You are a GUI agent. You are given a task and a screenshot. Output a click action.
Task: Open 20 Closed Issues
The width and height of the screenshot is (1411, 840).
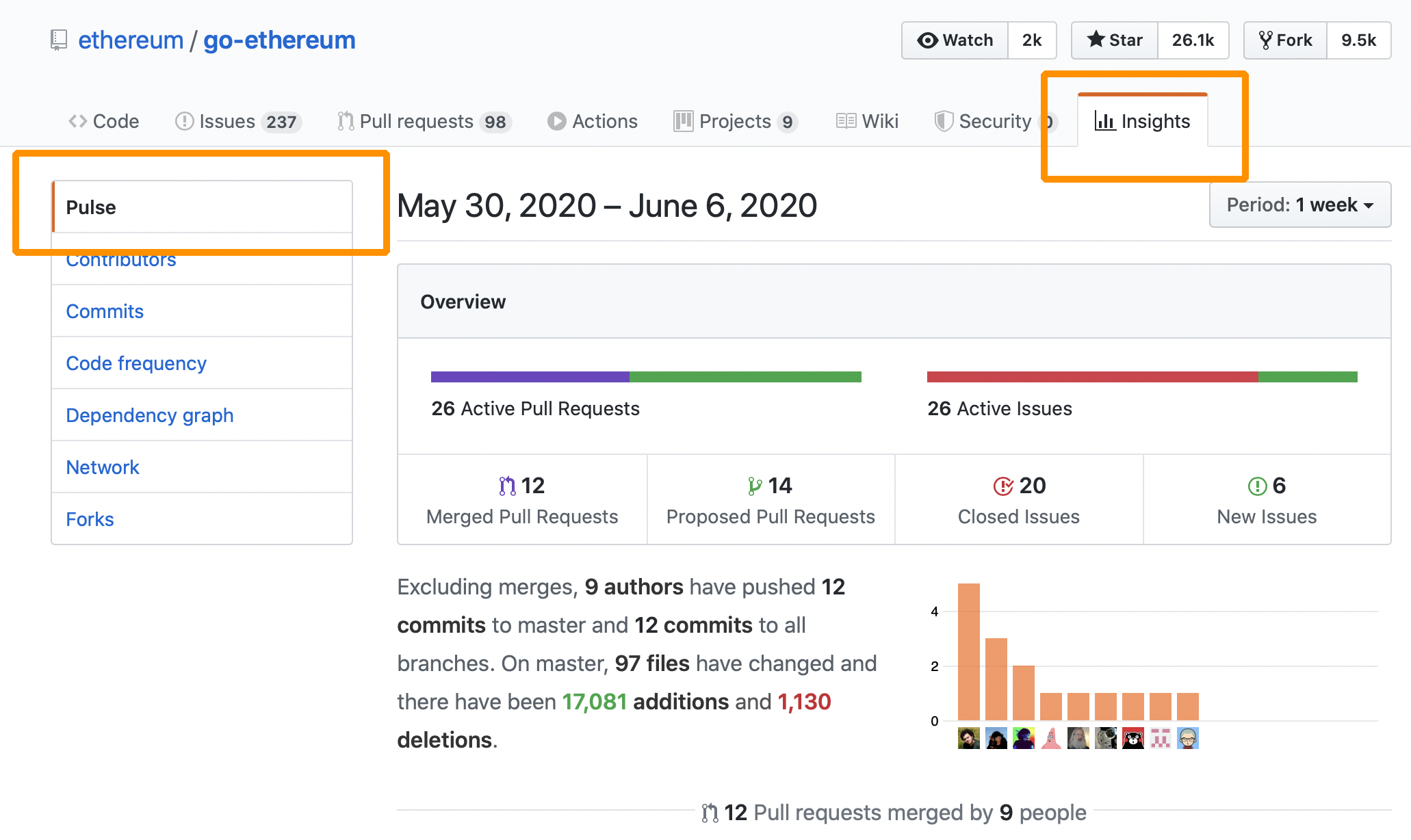pos(1019,500)
